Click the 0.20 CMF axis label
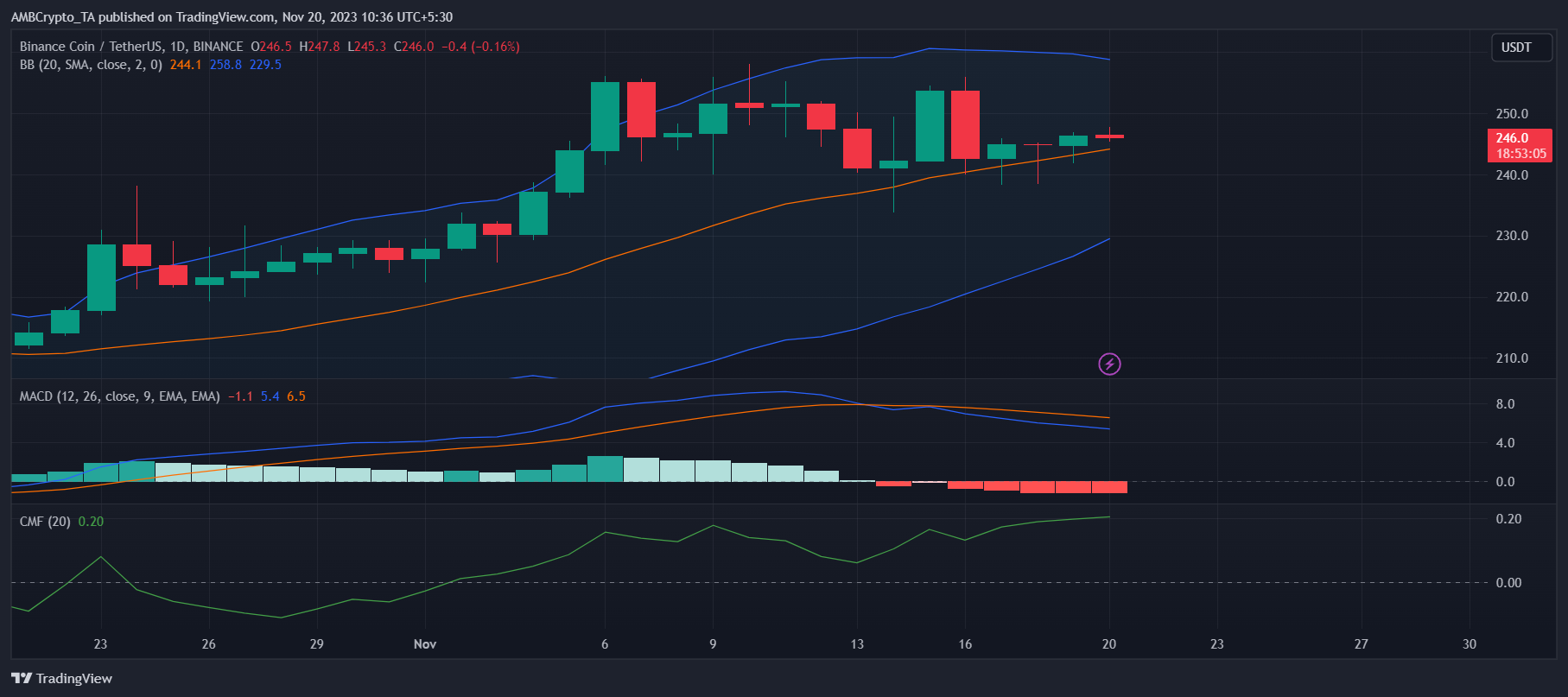The width and height of the screenshot is (1568, 697). 1508,519
